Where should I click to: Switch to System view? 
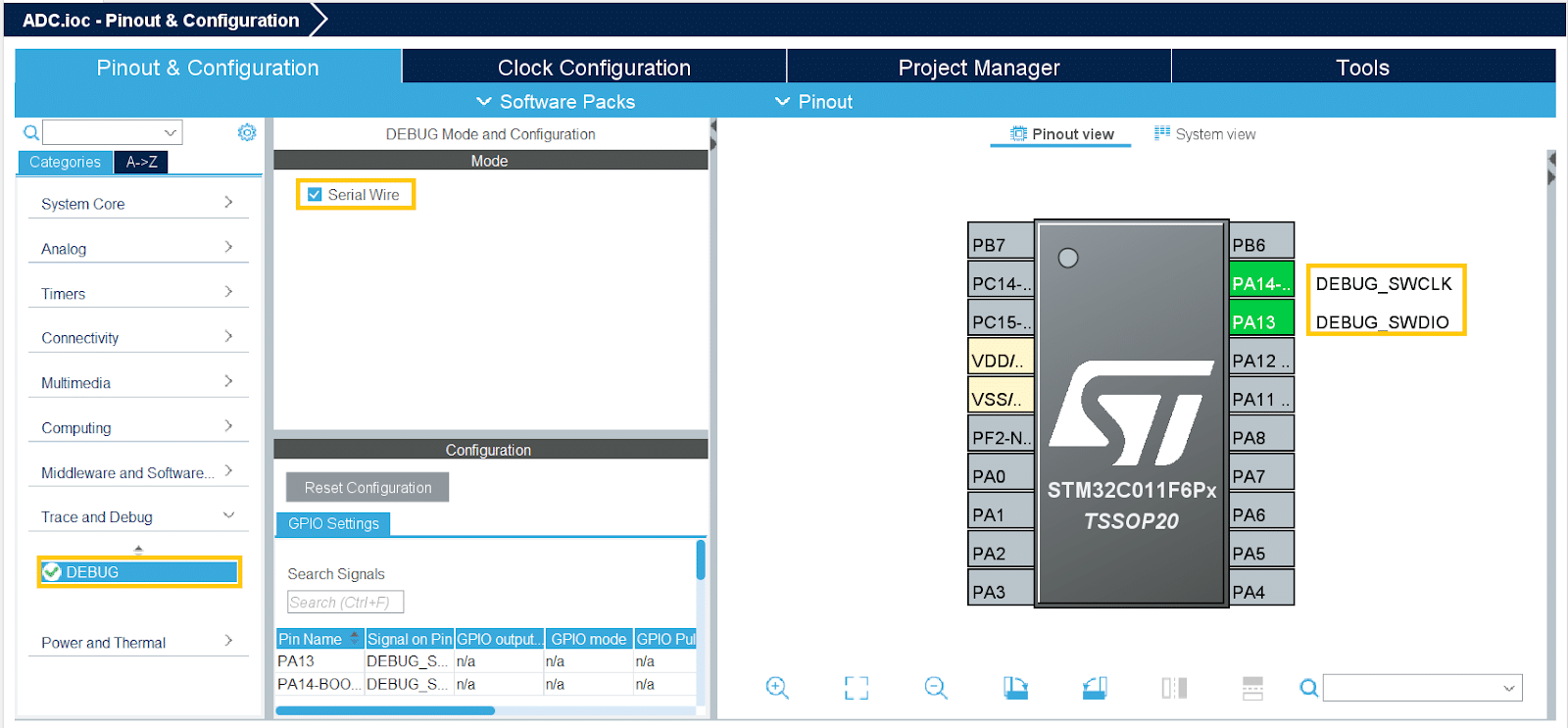[1204, 134]
